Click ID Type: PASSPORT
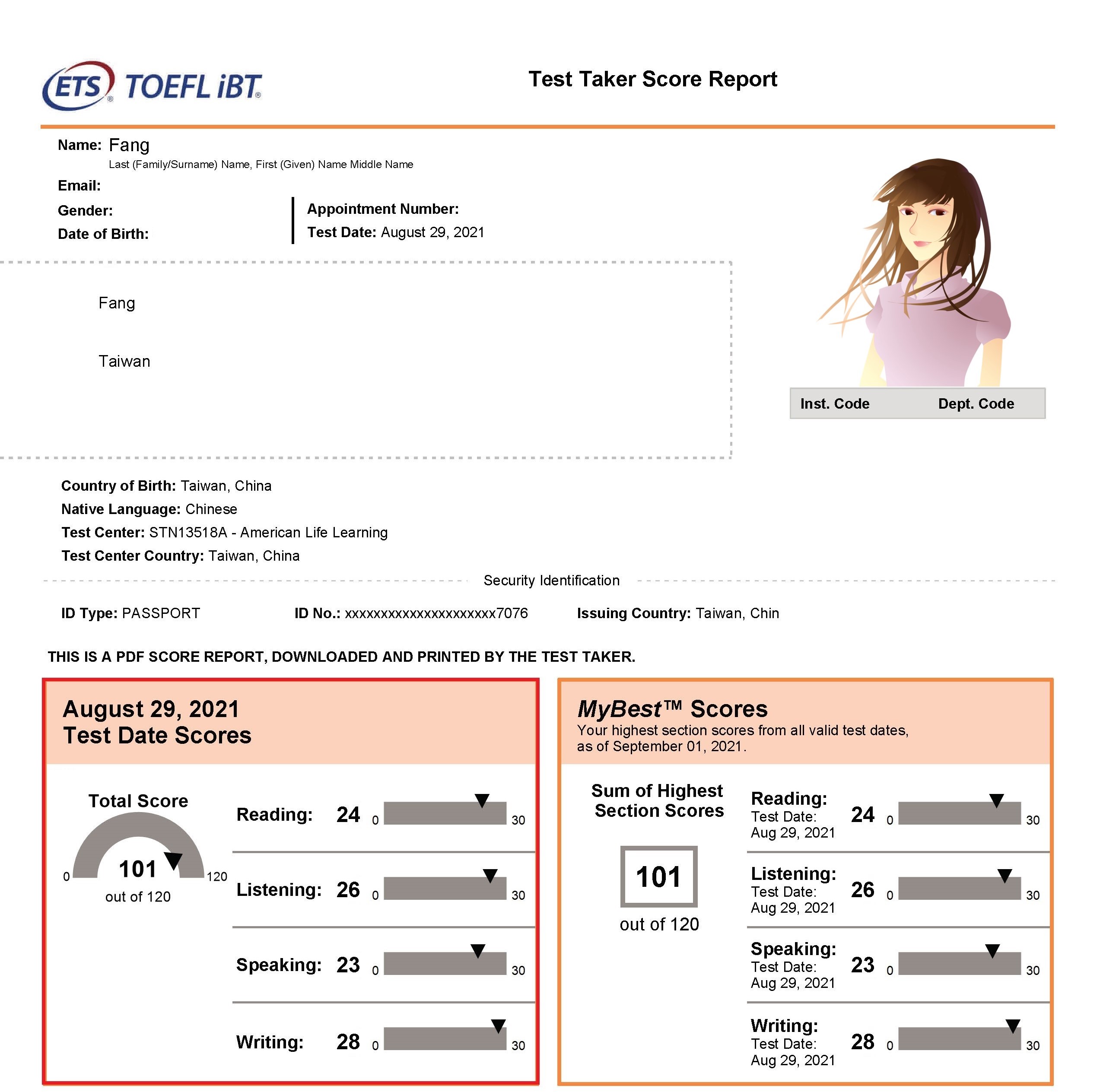Screen dimensions: 1100x1092 click(x=130, y=614)
